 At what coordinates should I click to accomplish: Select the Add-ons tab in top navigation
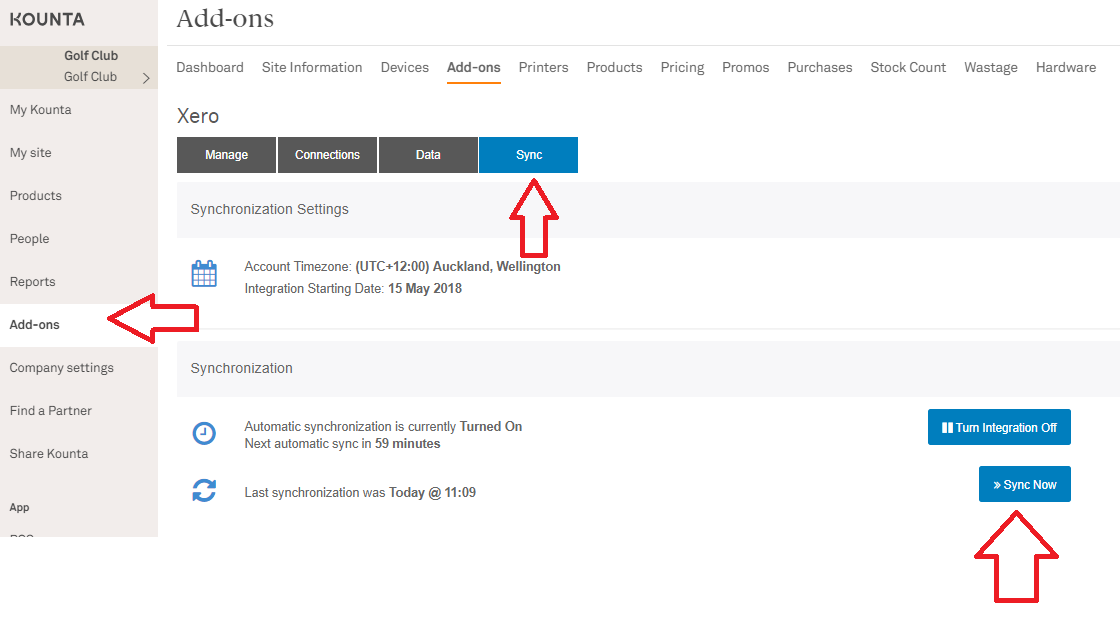[x=474, y=67]
